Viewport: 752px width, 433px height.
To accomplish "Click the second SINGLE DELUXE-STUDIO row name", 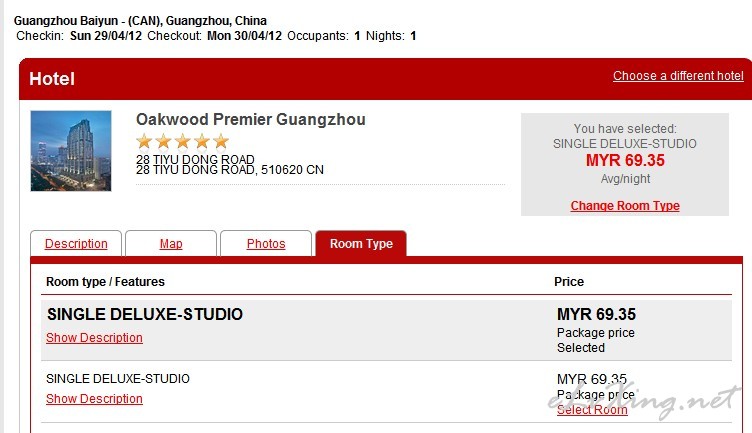I will tap(118, 379).
